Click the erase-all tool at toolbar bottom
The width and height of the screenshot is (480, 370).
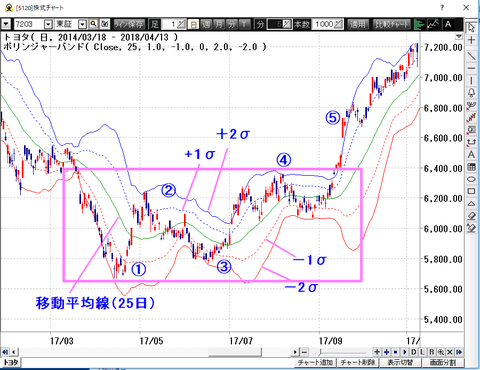[471, 228]
